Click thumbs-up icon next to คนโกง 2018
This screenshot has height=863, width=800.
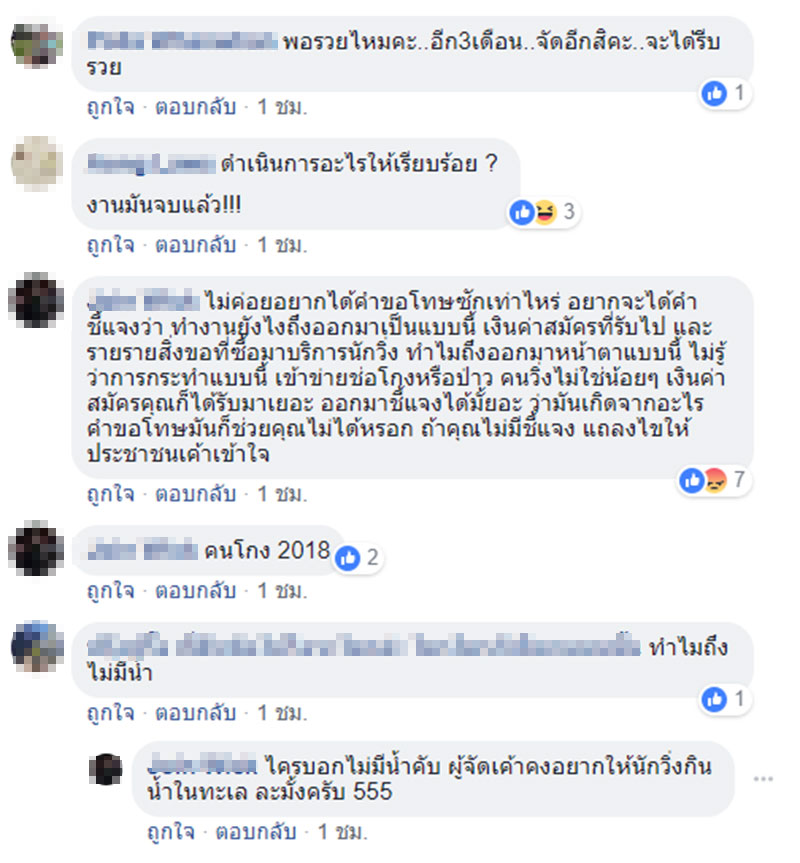(x=348, y=558)
